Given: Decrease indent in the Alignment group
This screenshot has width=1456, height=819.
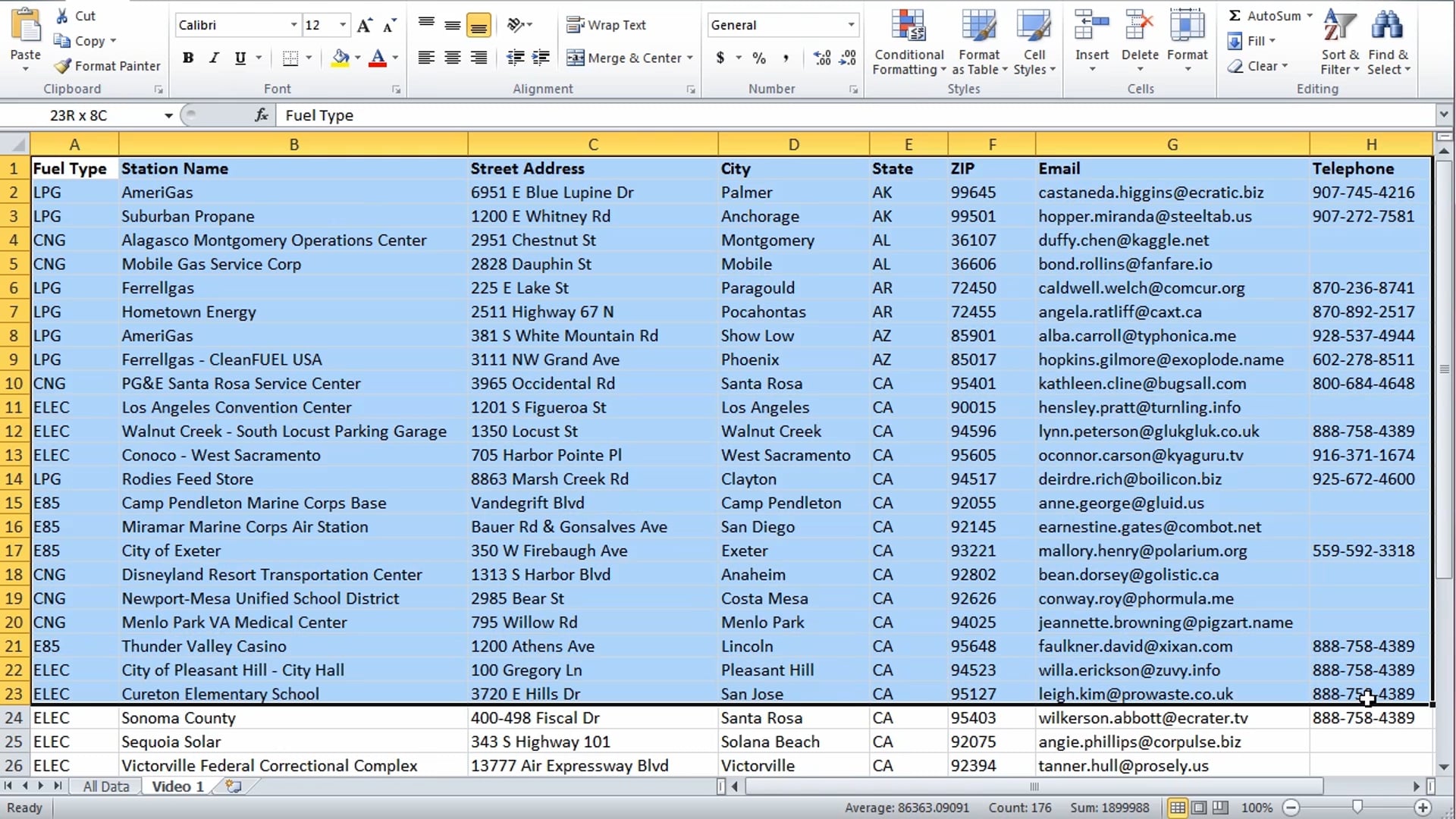Looking at the screenshot, I should click(x=516, y=58).
